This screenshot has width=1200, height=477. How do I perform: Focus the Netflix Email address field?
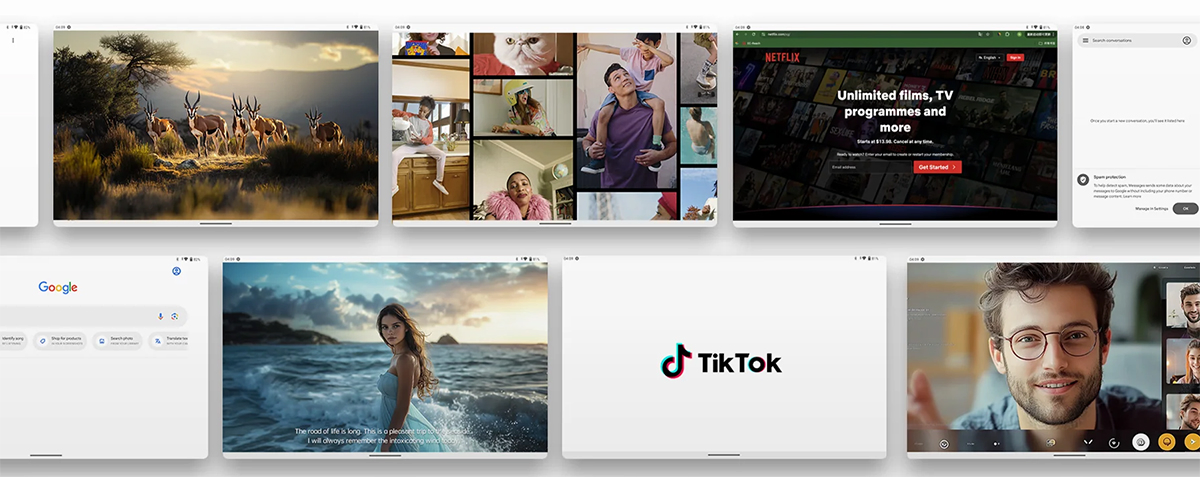pyautogui.click(x=870, y=167)
